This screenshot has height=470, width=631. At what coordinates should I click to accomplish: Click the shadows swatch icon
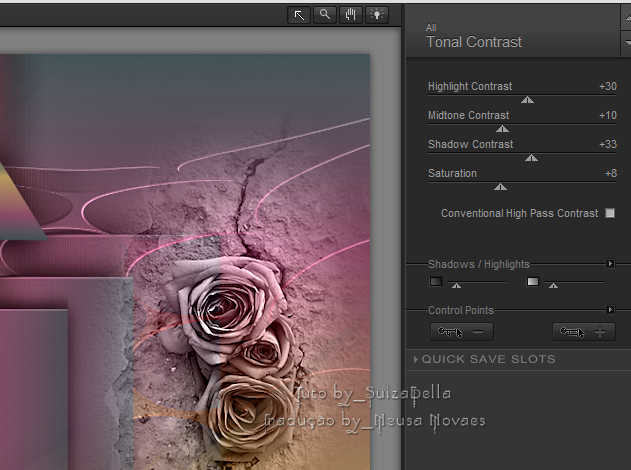(x=436, y=281)
